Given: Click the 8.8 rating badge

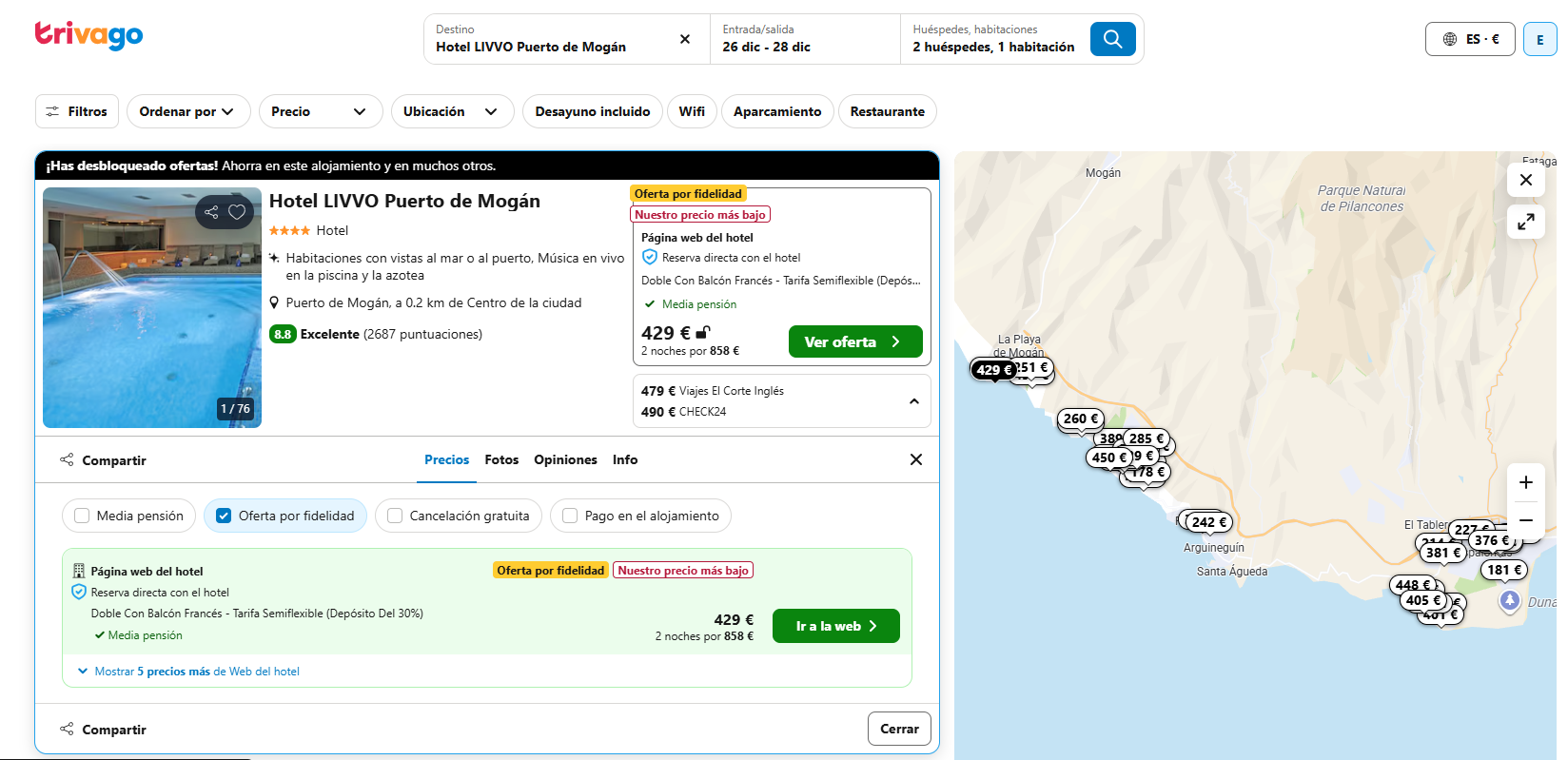Looking at the screenshot, I should coord(283,334).
